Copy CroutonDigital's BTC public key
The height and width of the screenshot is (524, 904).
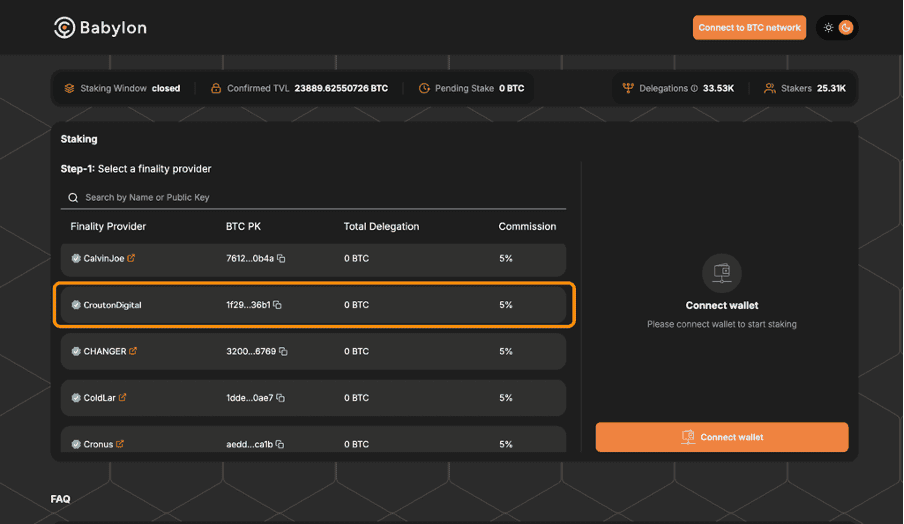point(278,305)
